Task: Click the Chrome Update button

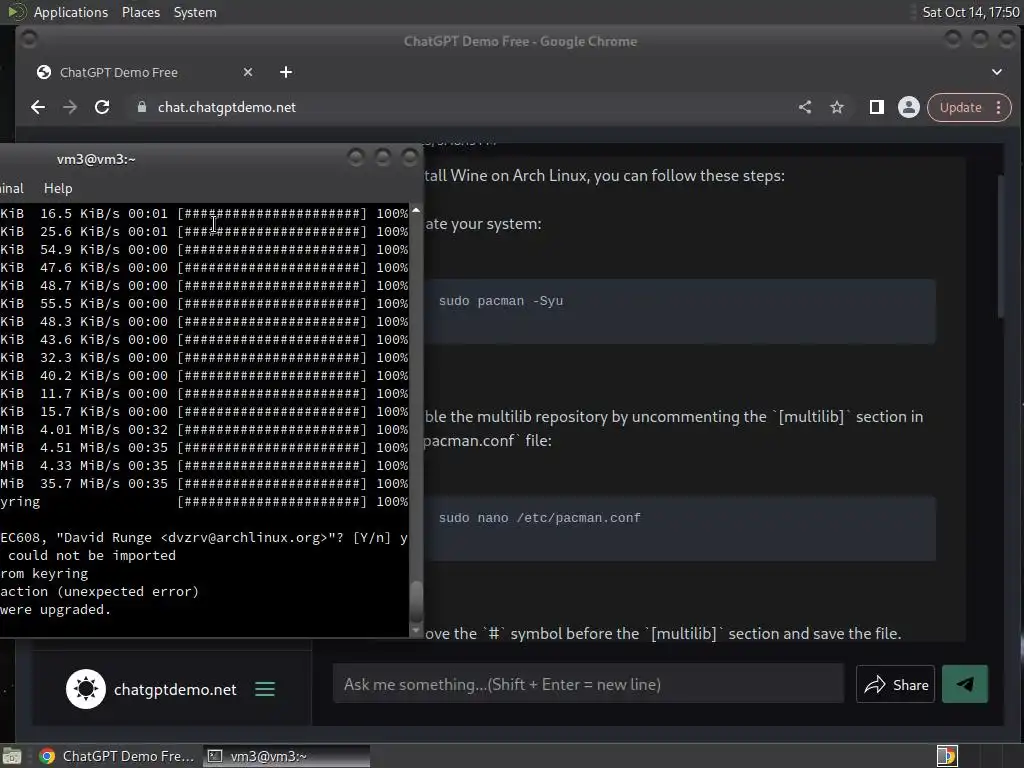Action: click(x=960, y=107)
